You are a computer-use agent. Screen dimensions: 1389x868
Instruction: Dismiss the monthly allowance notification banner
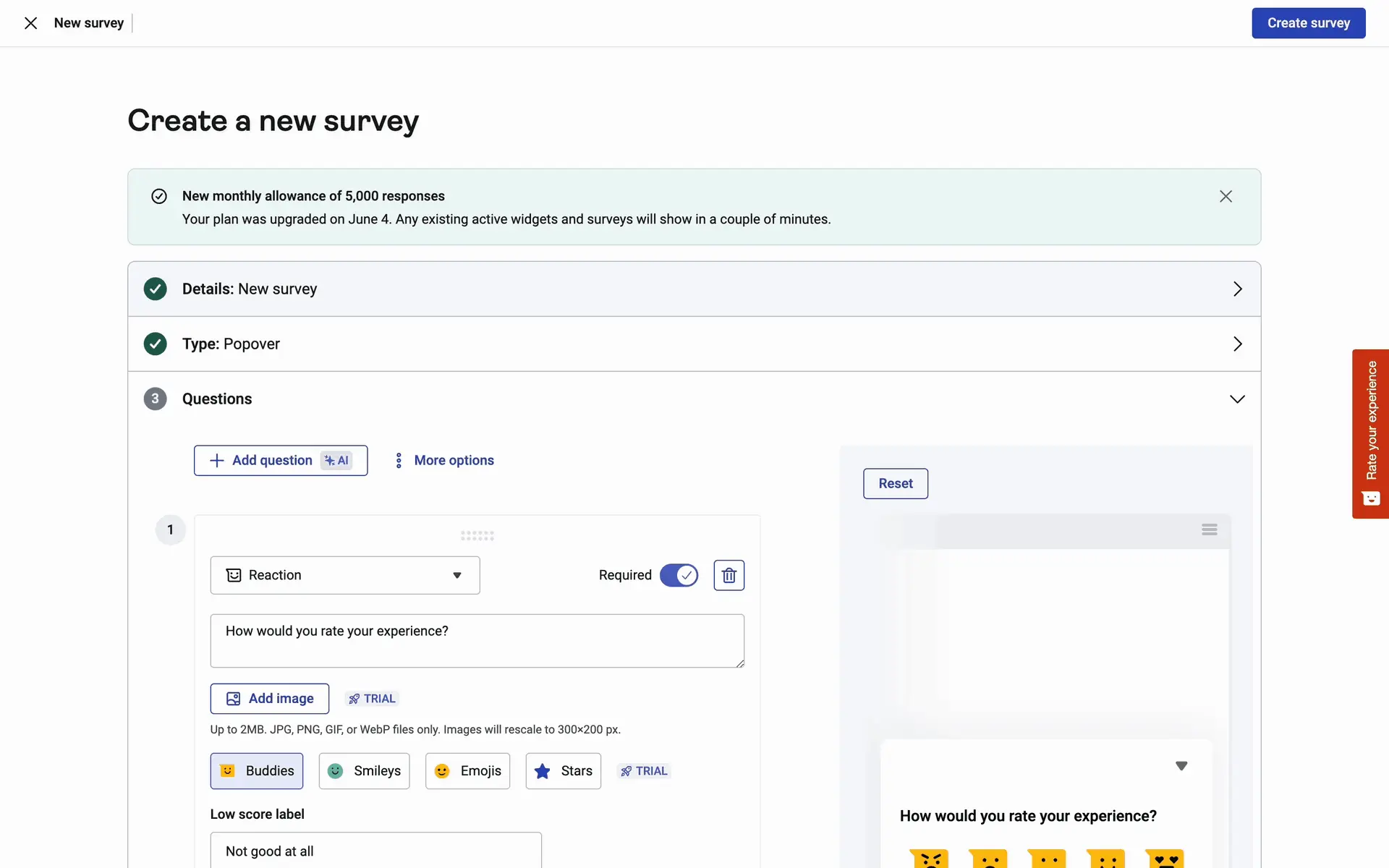tap(1226, 196)
